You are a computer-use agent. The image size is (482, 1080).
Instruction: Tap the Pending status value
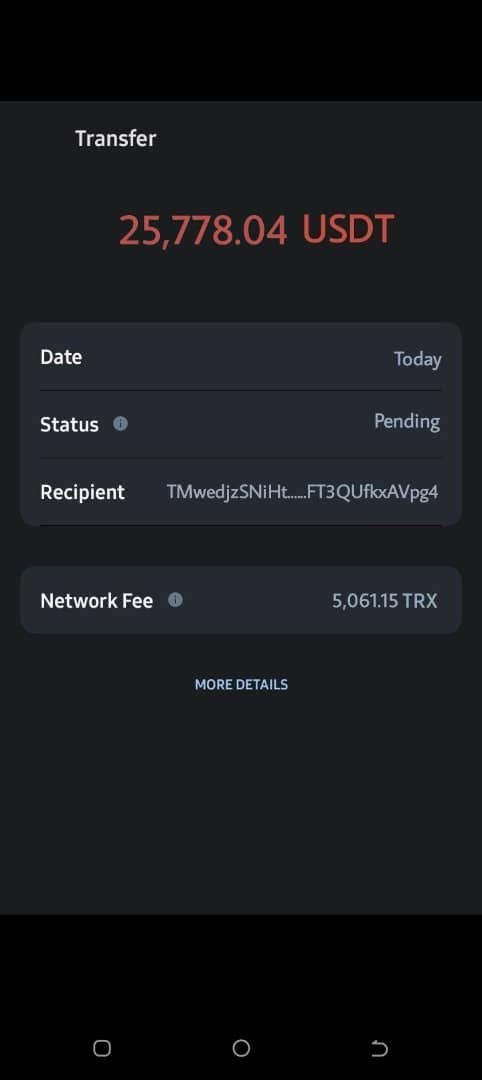[407, 421]
